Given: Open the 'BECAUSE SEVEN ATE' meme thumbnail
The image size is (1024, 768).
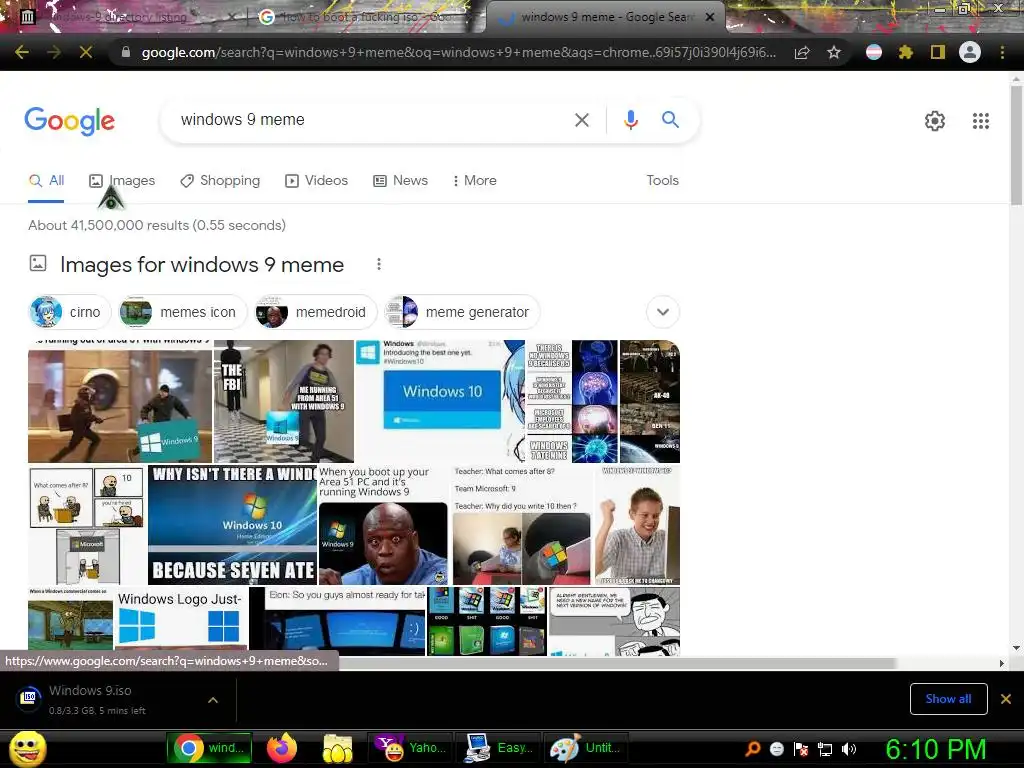Looking at the screenshot, I should (232, 524).
